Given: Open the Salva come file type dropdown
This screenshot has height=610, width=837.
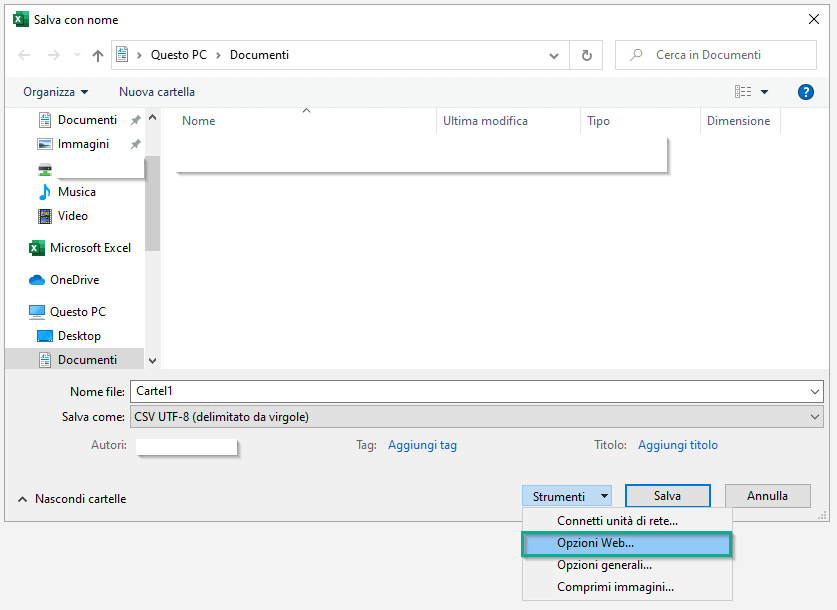Looking at the screenshot, I should 813,416.
